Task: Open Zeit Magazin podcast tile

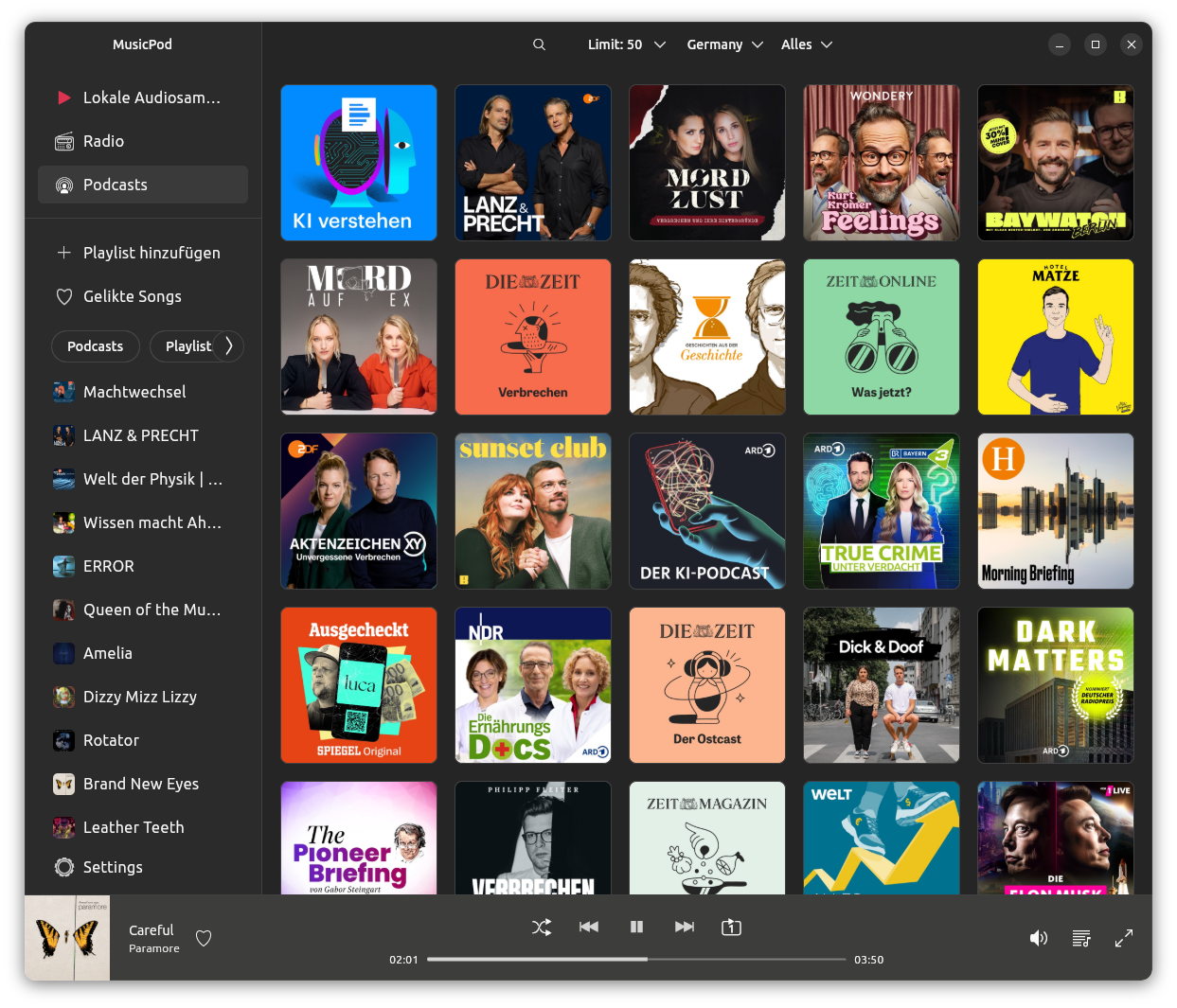Action: [707, 839]
